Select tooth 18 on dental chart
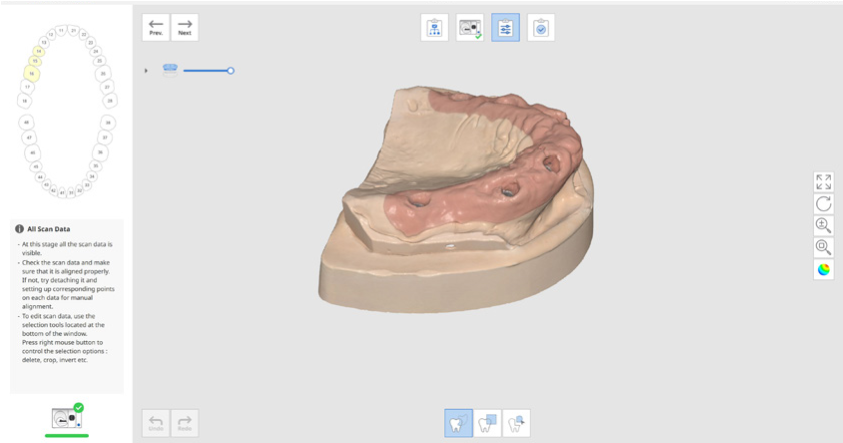This screenshot has width=843, height=443. coord(25,101)
